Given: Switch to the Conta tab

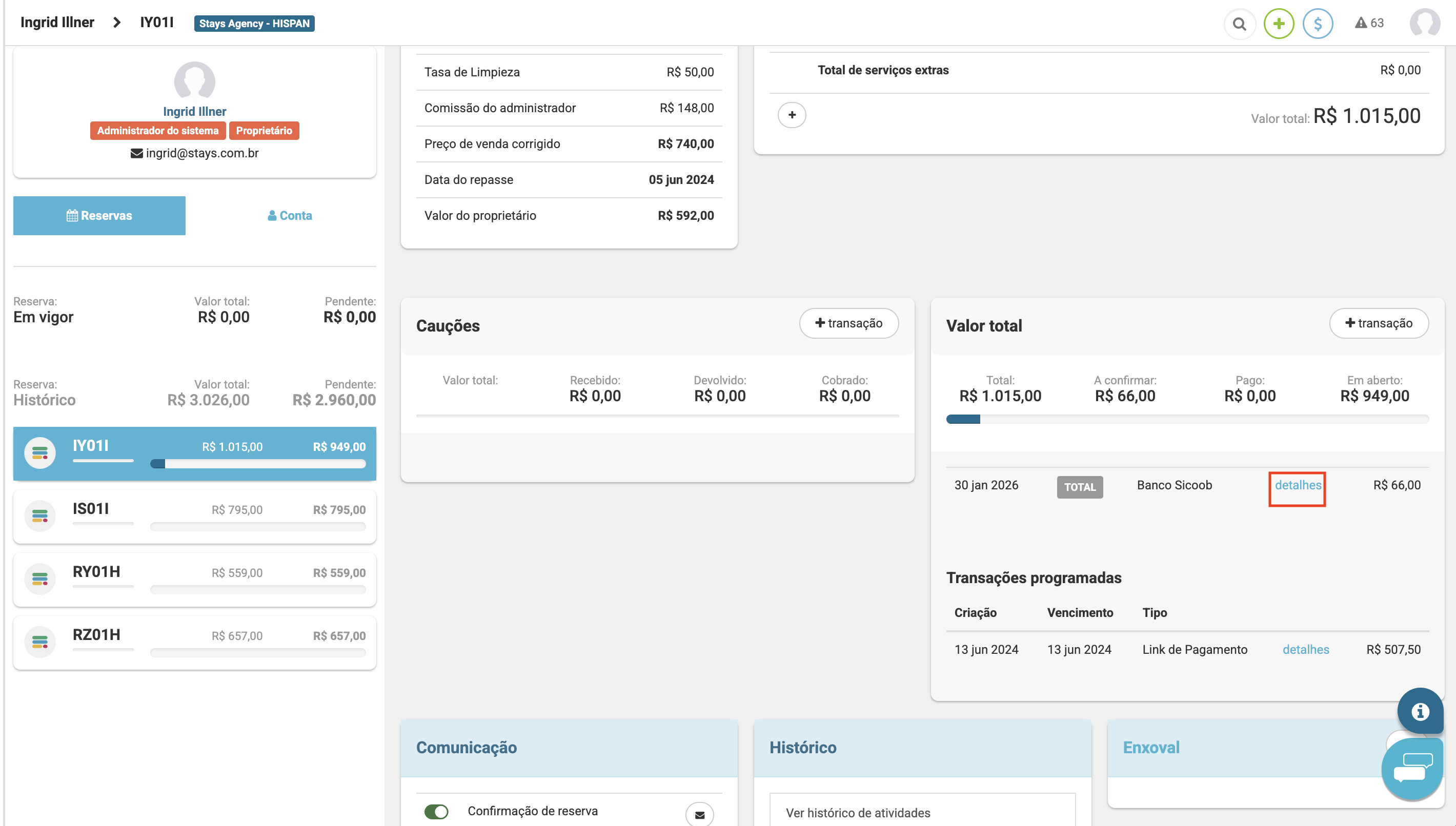Looking at the screenshot, I should [x=289, y=216].
